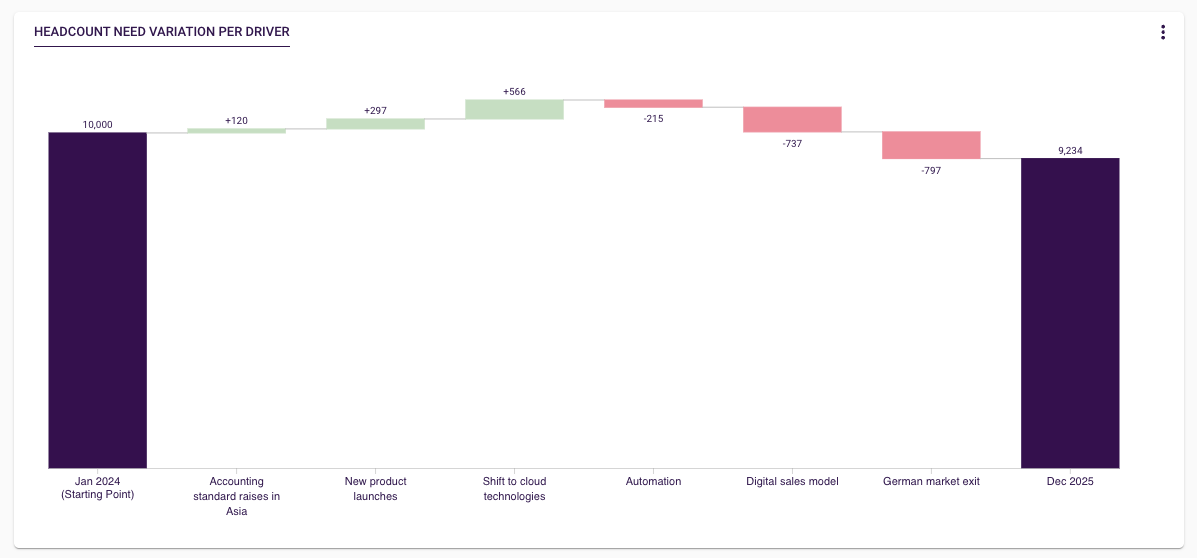Click the Digital sales model axis label
The height and width of the screenshot is (558, 1197).
tap(792, 482)
